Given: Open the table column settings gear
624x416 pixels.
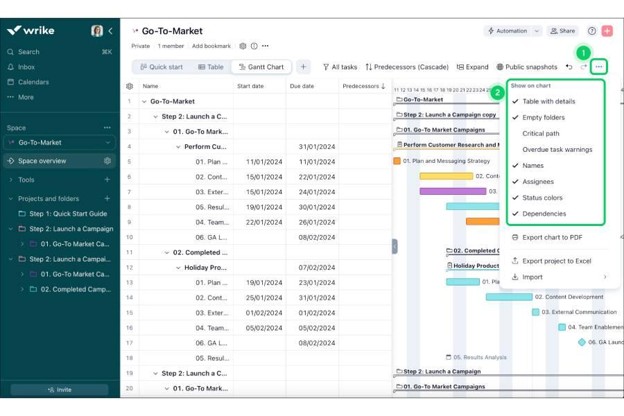Looking at the screenshot, I should pyautogui.click(x=129, y=86).
